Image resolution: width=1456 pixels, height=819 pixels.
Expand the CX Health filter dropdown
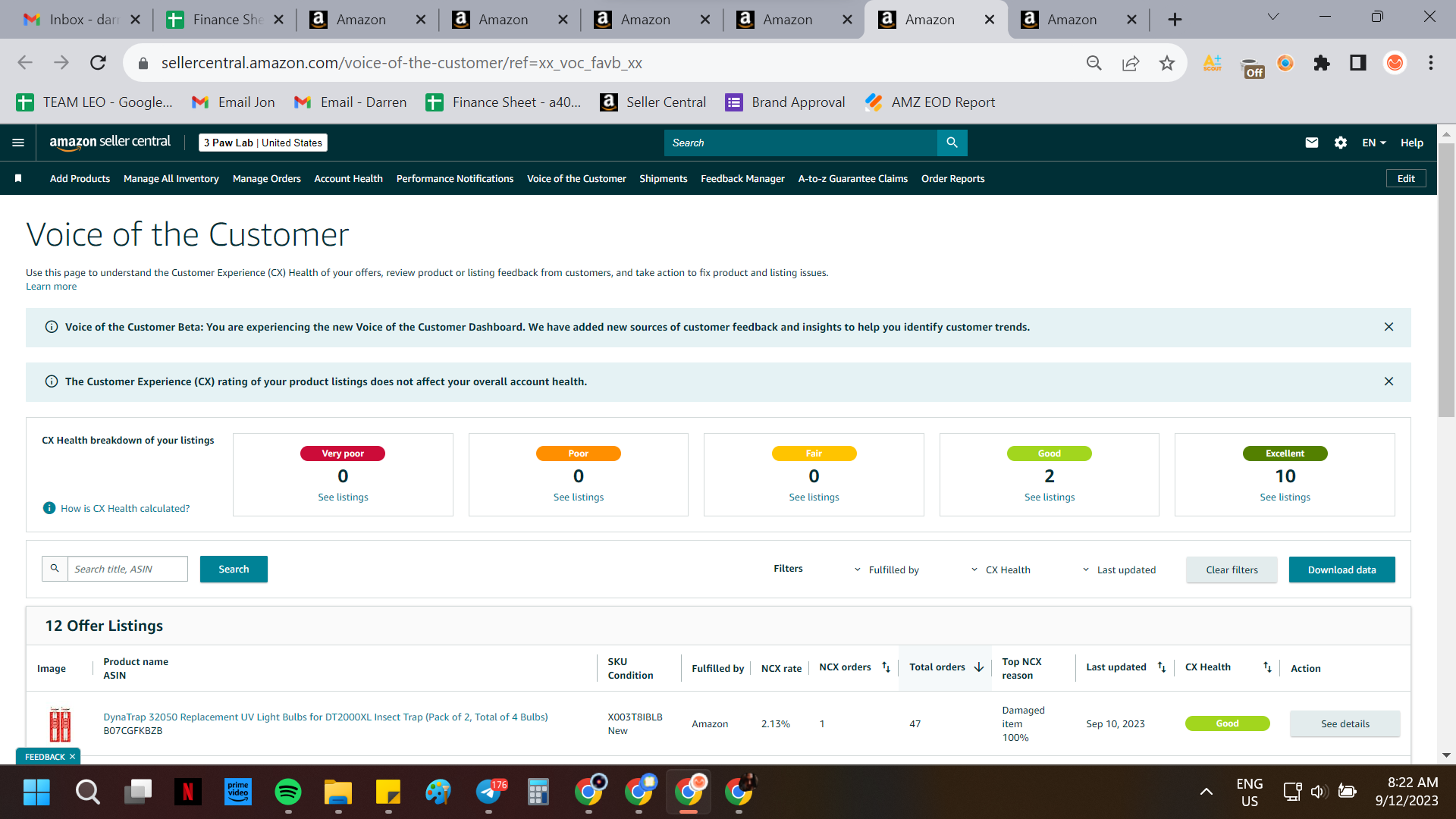(1001, 570)
